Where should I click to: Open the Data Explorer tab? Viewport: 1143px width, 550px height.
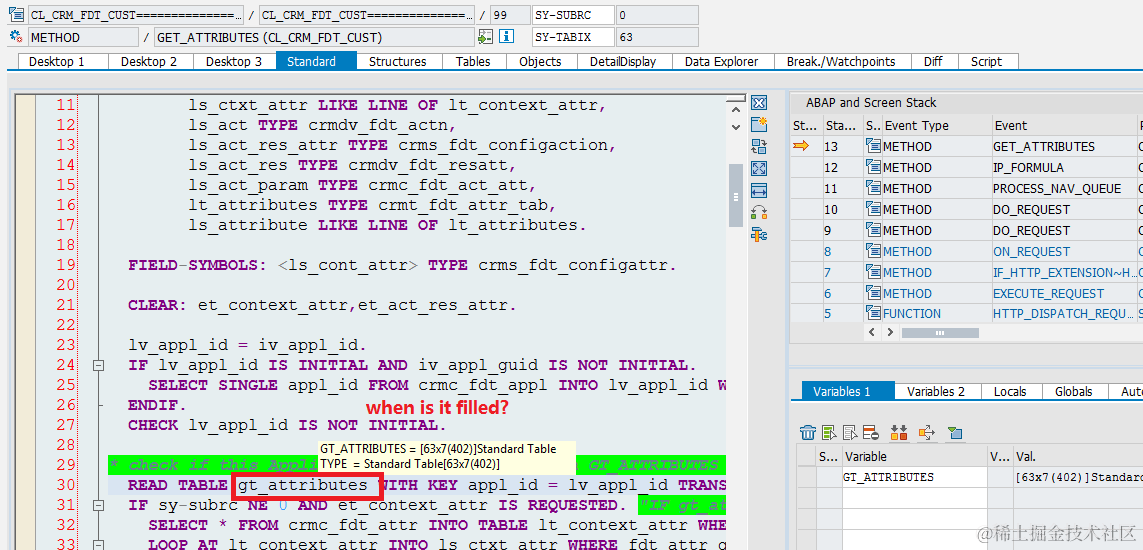(x=722, y=62)
